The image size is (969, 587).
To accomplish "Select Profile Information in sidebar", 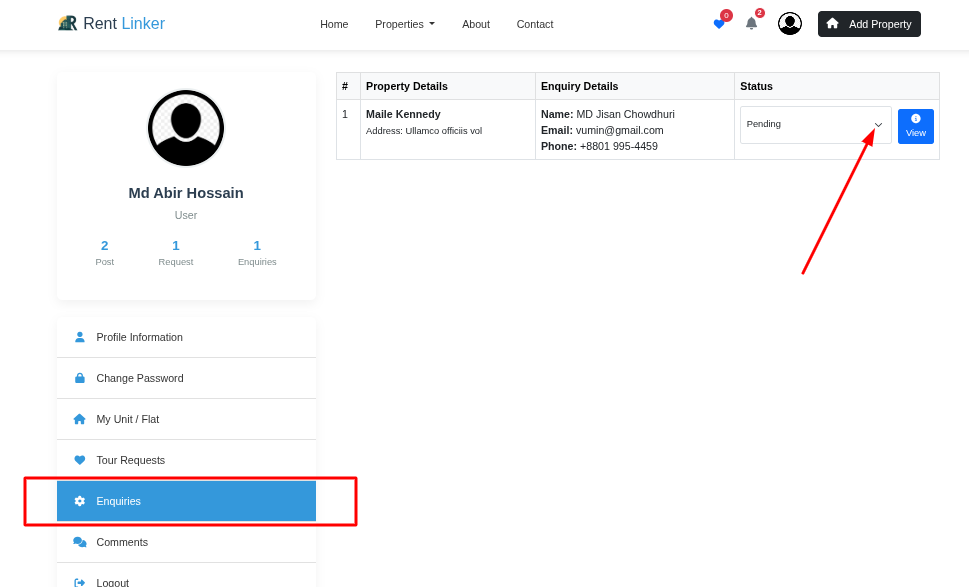I will [139, 337].
